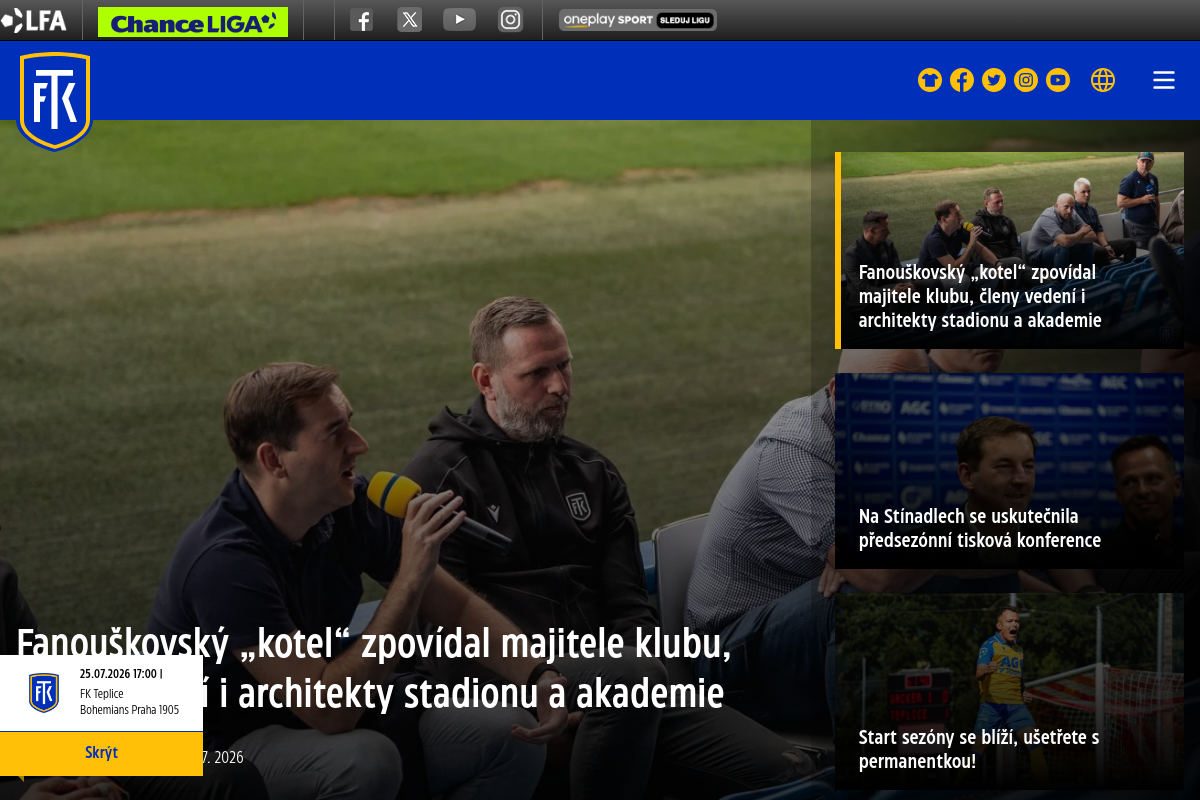Click the match date 25.07.2026 17:00
This screenshot has width=1200, height=800.
(x=121, y=673)
